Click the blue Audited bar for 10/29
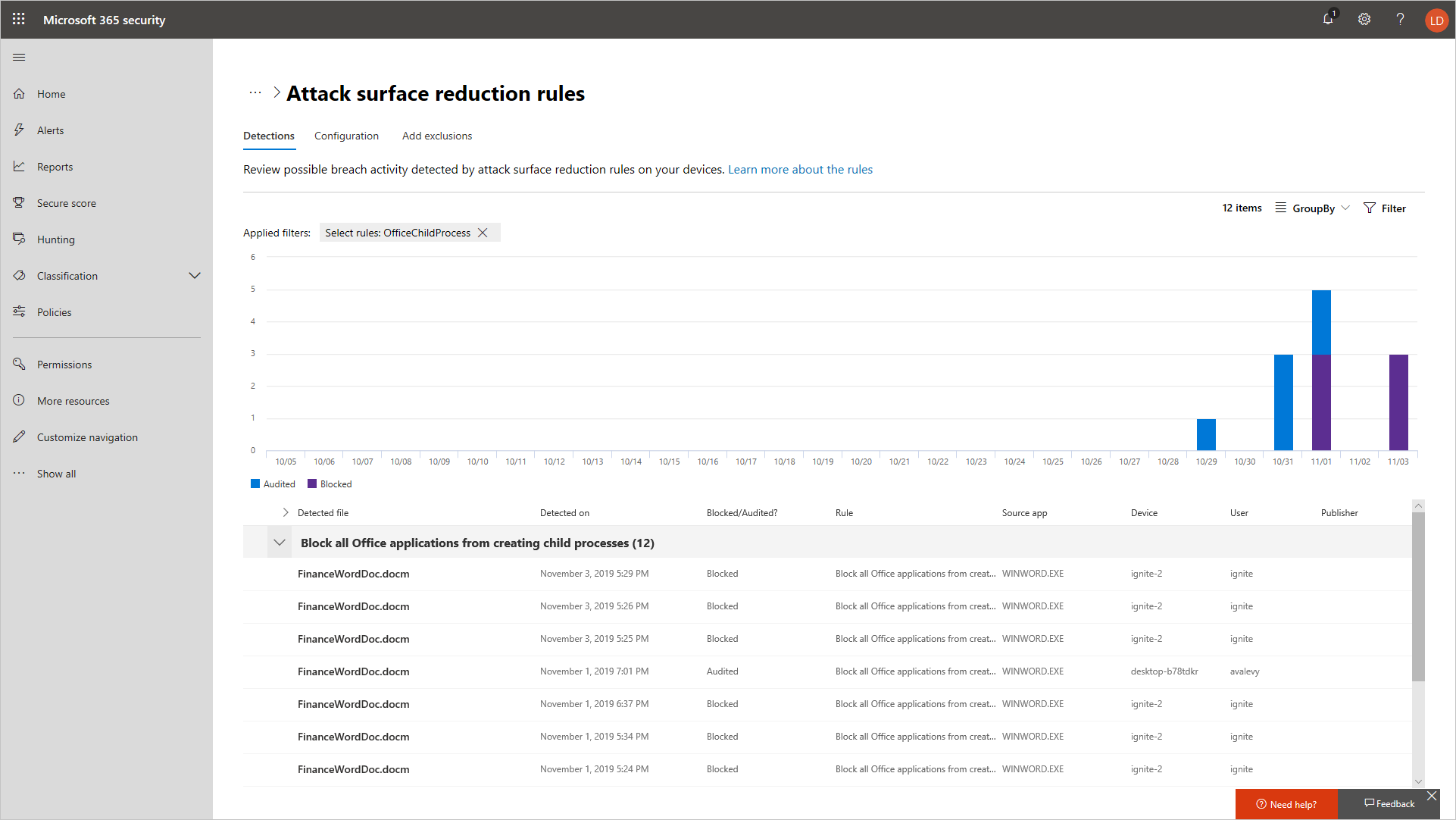1456x820 pixels. click(x=1206, y=434)
